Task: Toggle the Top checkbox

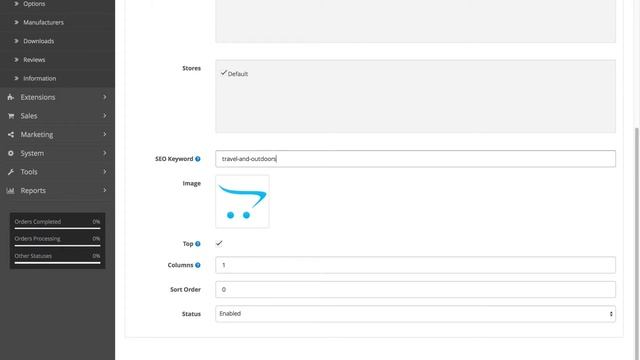Action: (219, 244)
